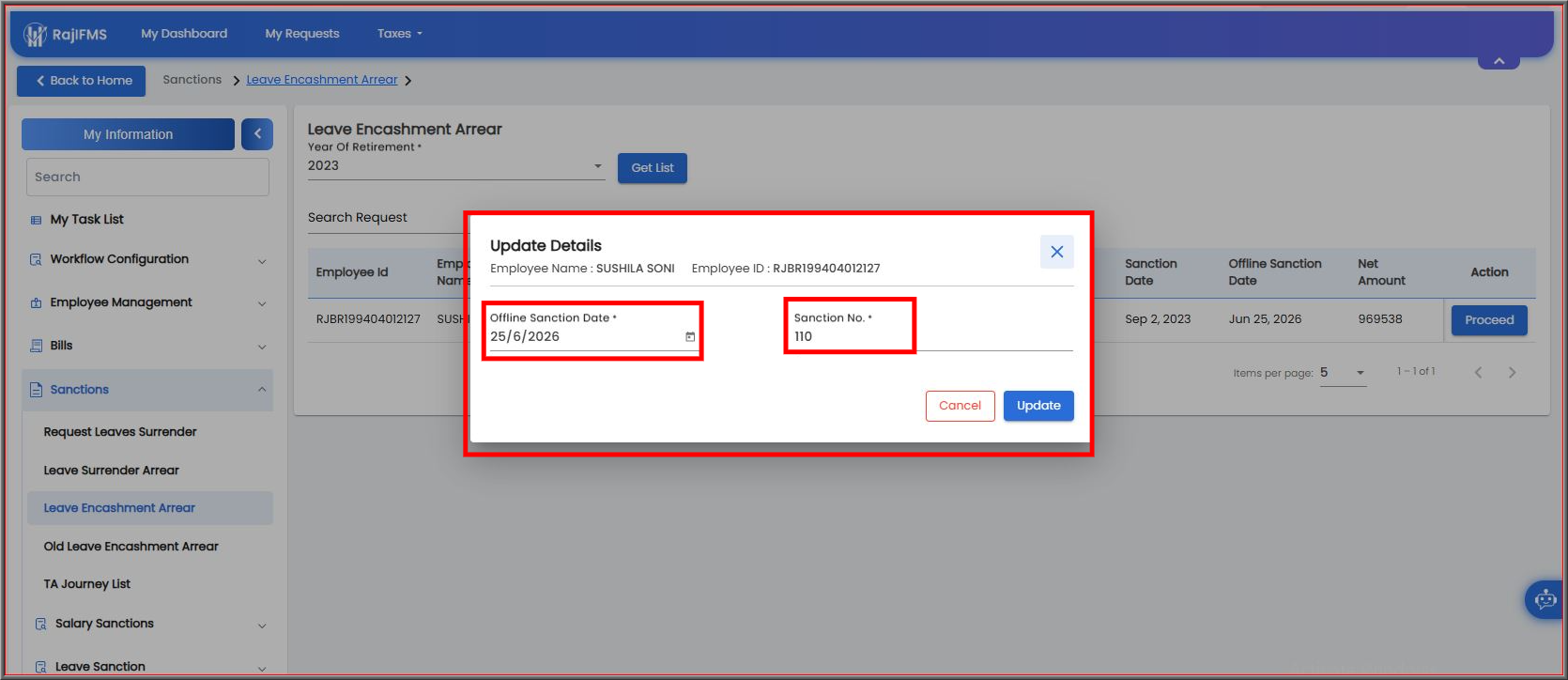Click the My Task List icon
The height and width of the screenshot is (680, 1568).
coord(36,220)
